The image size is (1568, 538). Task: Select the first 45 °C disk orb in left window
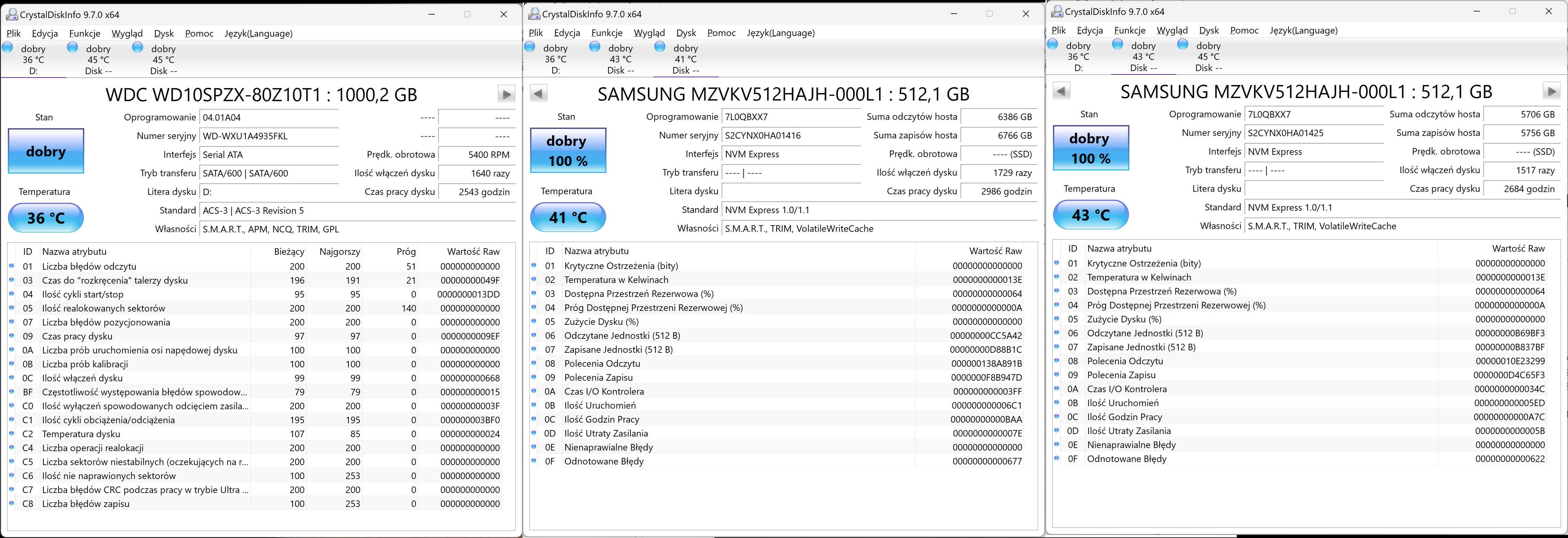click(x=73, y=47)
